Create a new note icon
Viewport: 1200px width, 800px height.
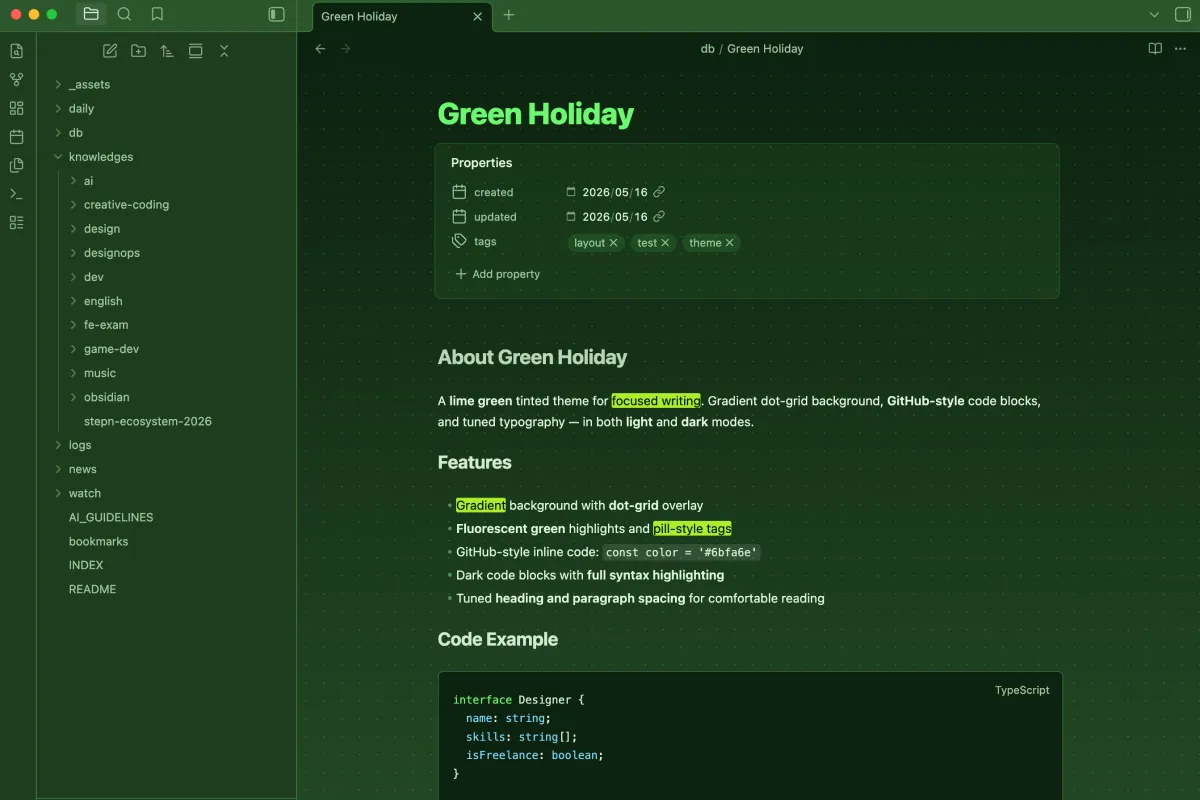click(x=110, y=51)
